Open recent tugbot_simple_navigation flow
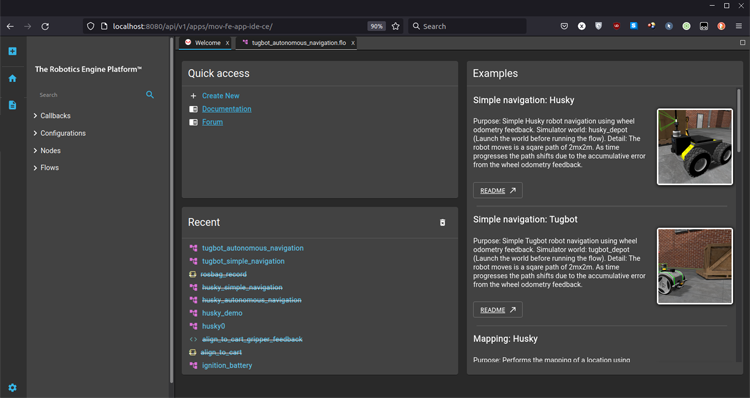 click(x=243, y=261)
